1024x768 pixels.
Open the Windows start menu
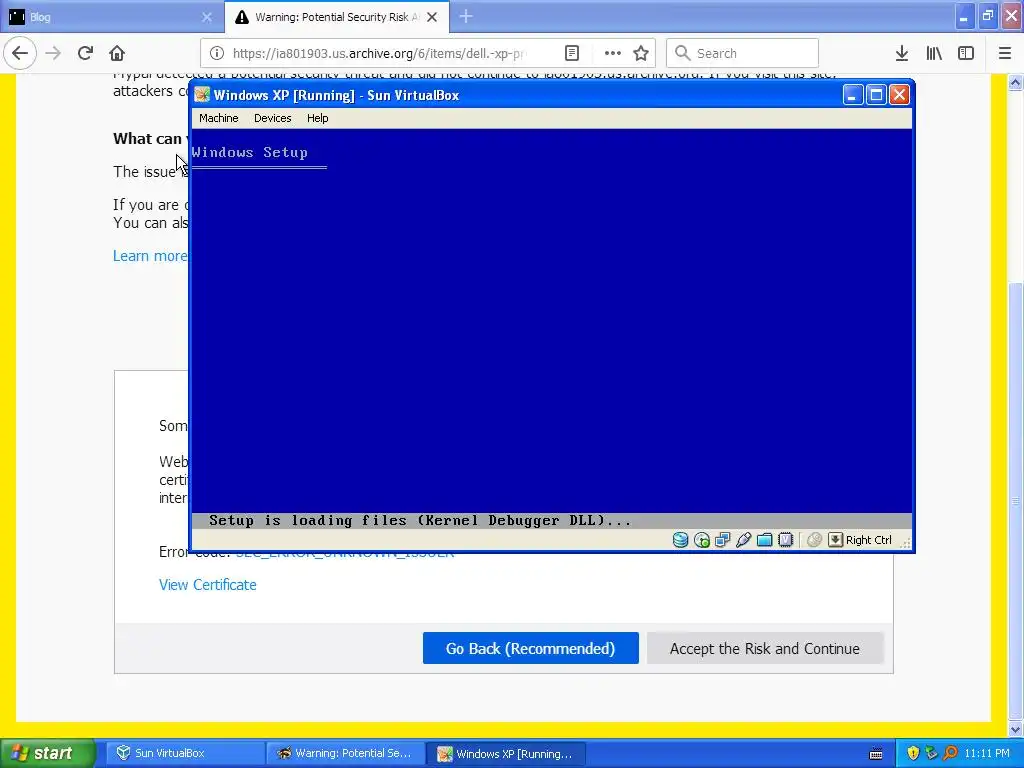pos(48,753)
